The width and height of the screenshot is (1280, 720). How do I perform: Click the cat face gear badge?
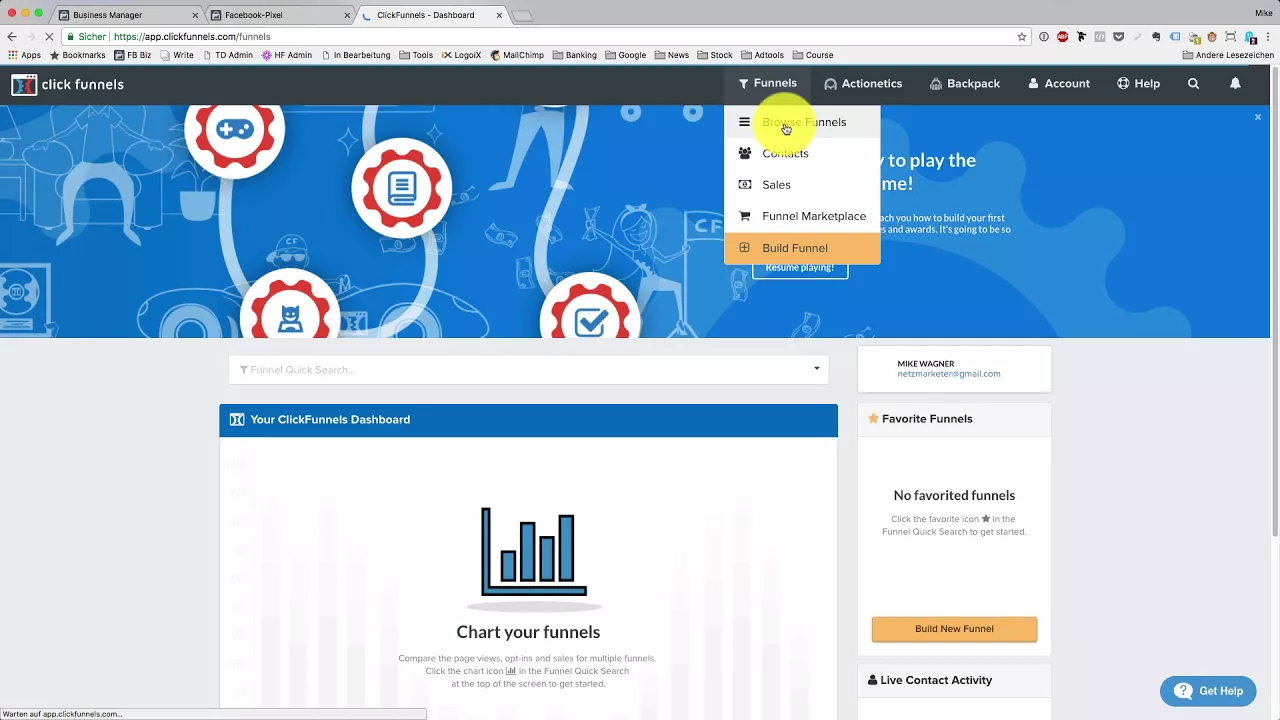(x=290, y=310)
